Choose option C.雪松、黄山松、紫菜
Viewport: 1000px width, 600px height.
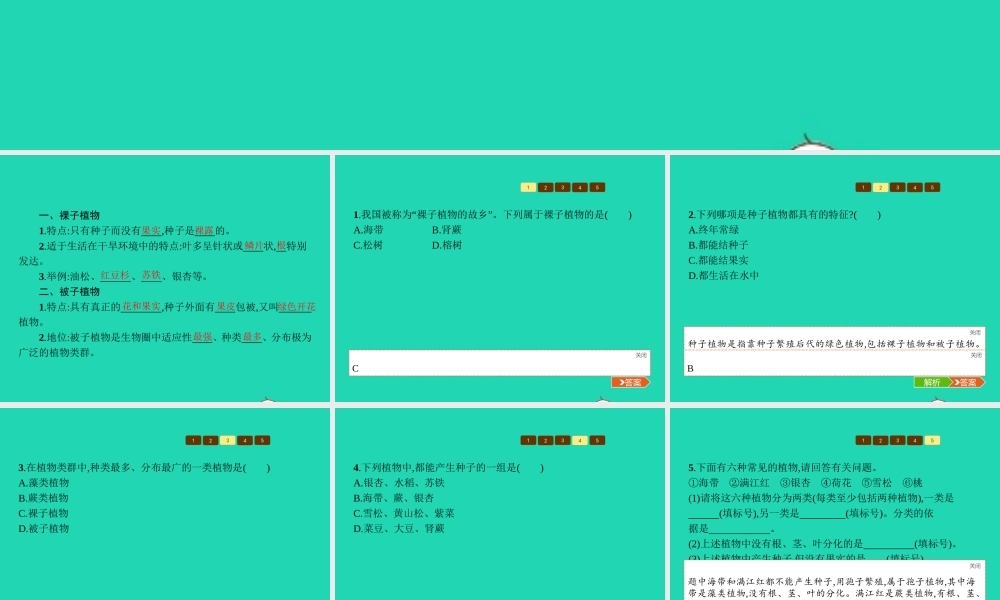[x=404, y=514]
